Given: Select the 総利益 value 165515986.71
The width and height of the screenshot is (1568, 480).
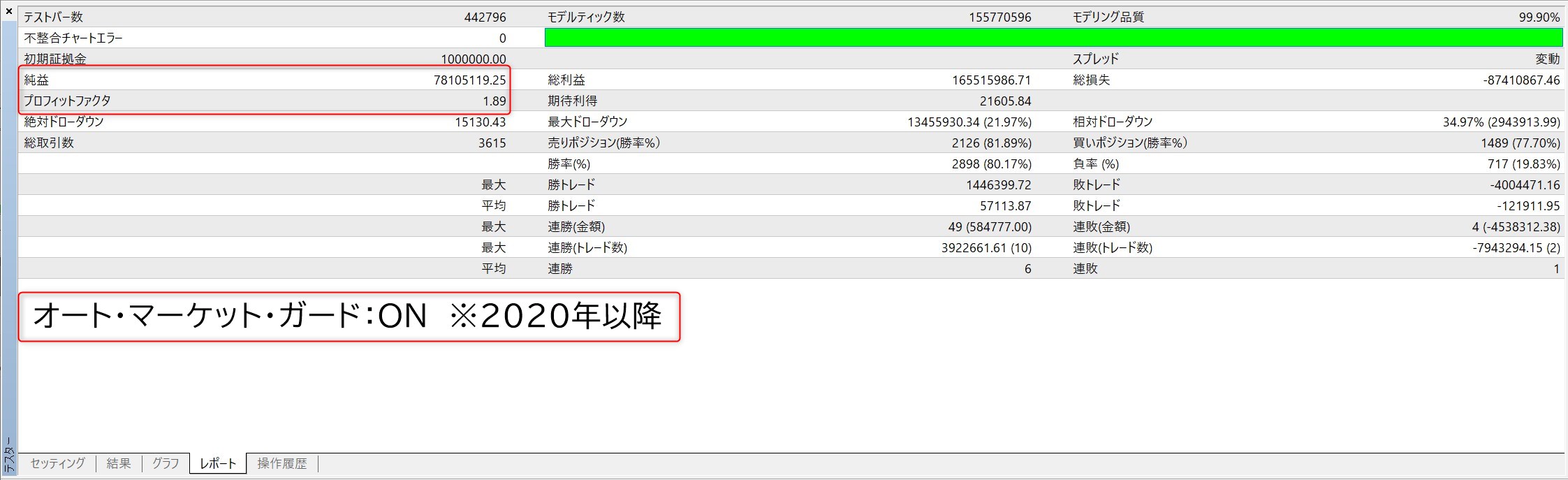Looking at the screenshot, I should tap(991, 80).
